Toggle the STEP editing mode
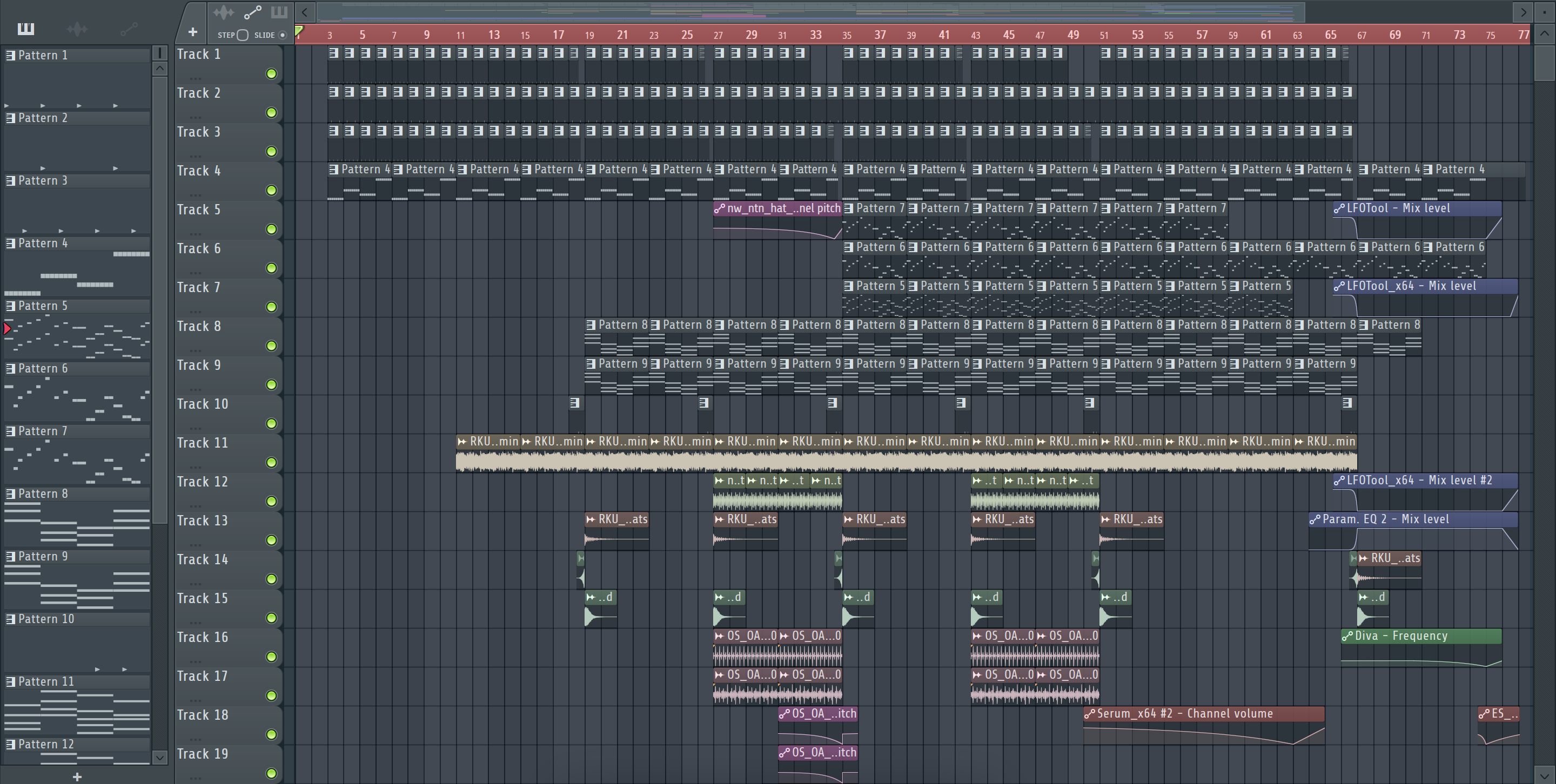The image size is (1556, 784). click(x=243, y=35)
